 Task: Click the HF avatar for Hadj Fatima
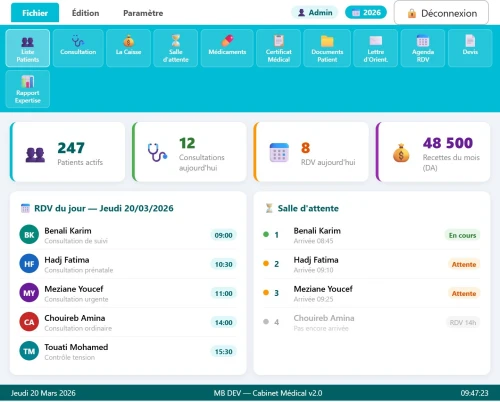29,264
